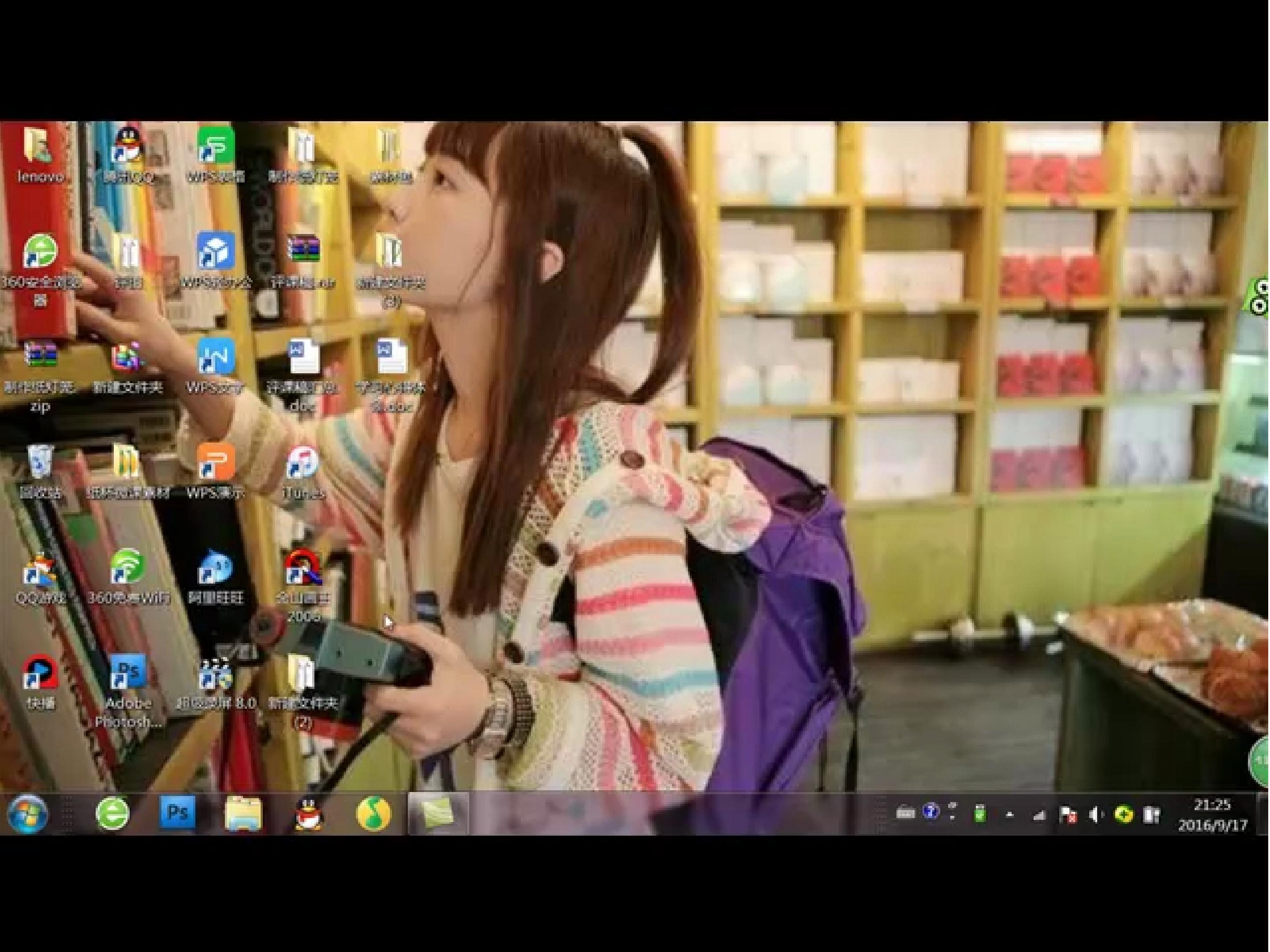Switch to QQ penguin taskbar icon
Image resolution: width=1270 pixels, height=952 pixels.
[308, 814]
